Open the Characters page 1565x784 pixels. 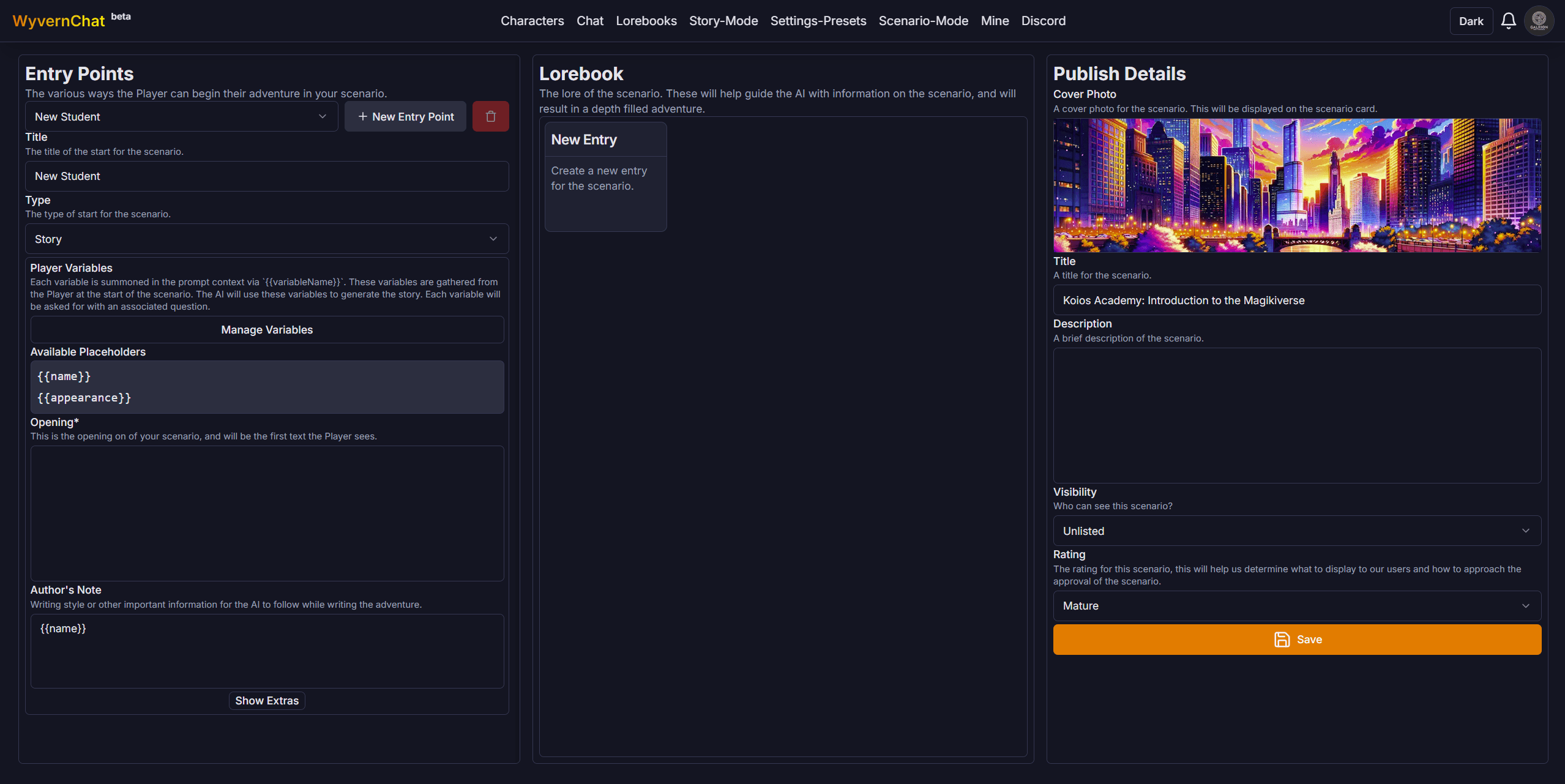532,21
